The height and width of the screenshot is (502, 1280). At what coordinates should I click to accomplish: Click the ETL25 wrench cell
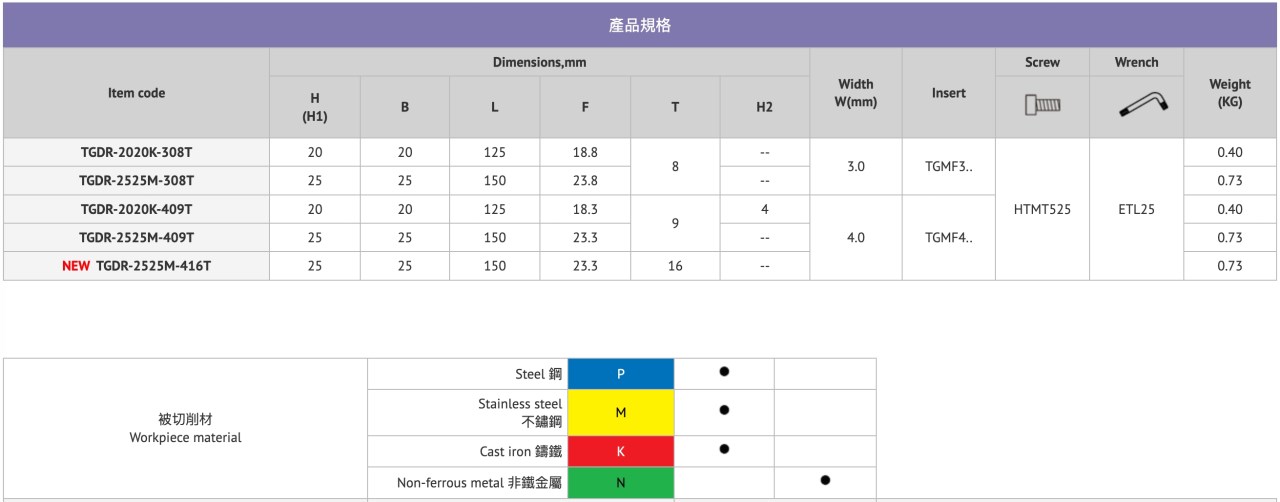[1136, 209]
